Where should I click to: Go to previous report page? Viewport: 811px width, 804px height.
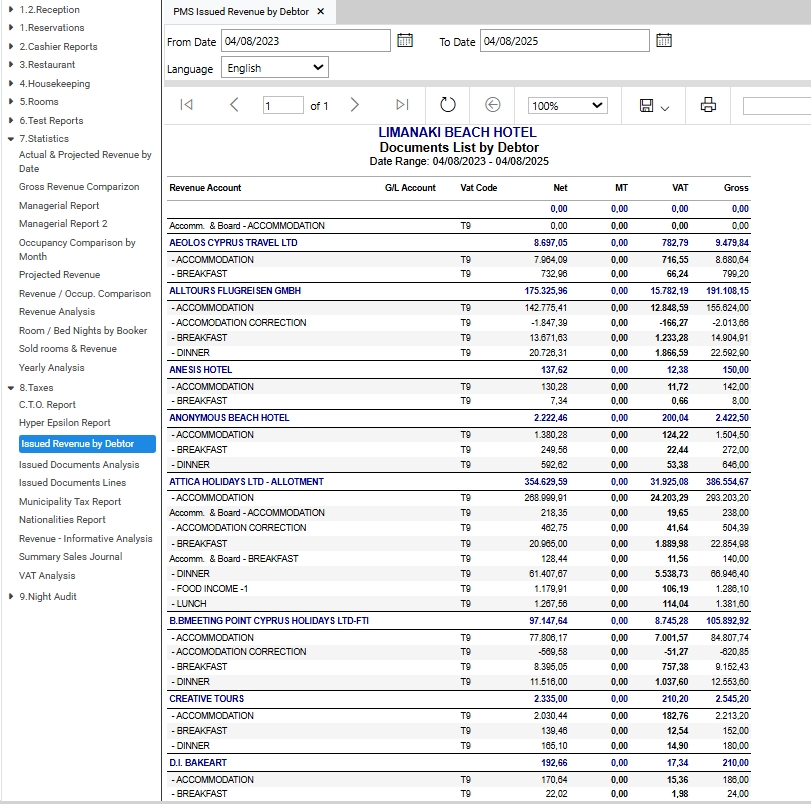coord(234,105)
